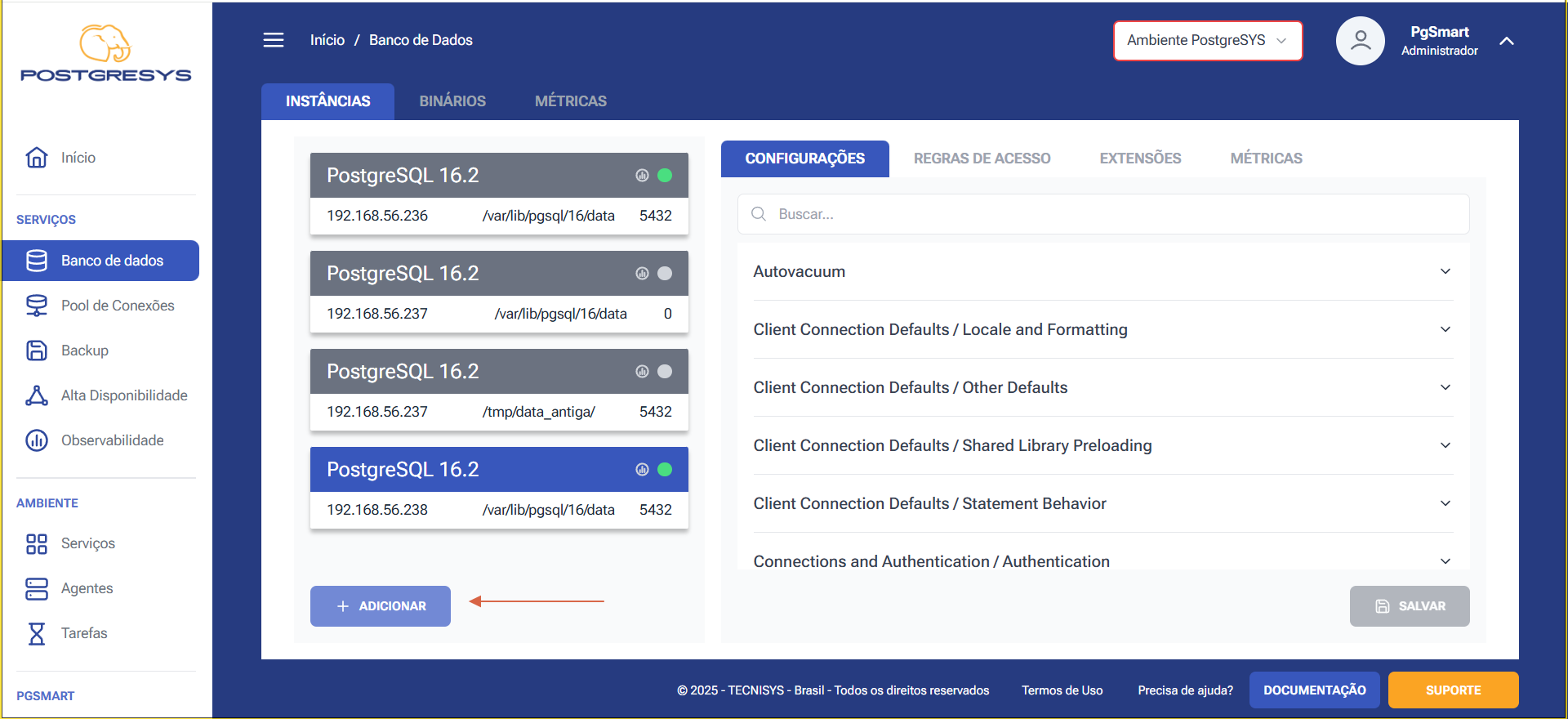Focus the Buscar search field

[x=1103, y=214]
